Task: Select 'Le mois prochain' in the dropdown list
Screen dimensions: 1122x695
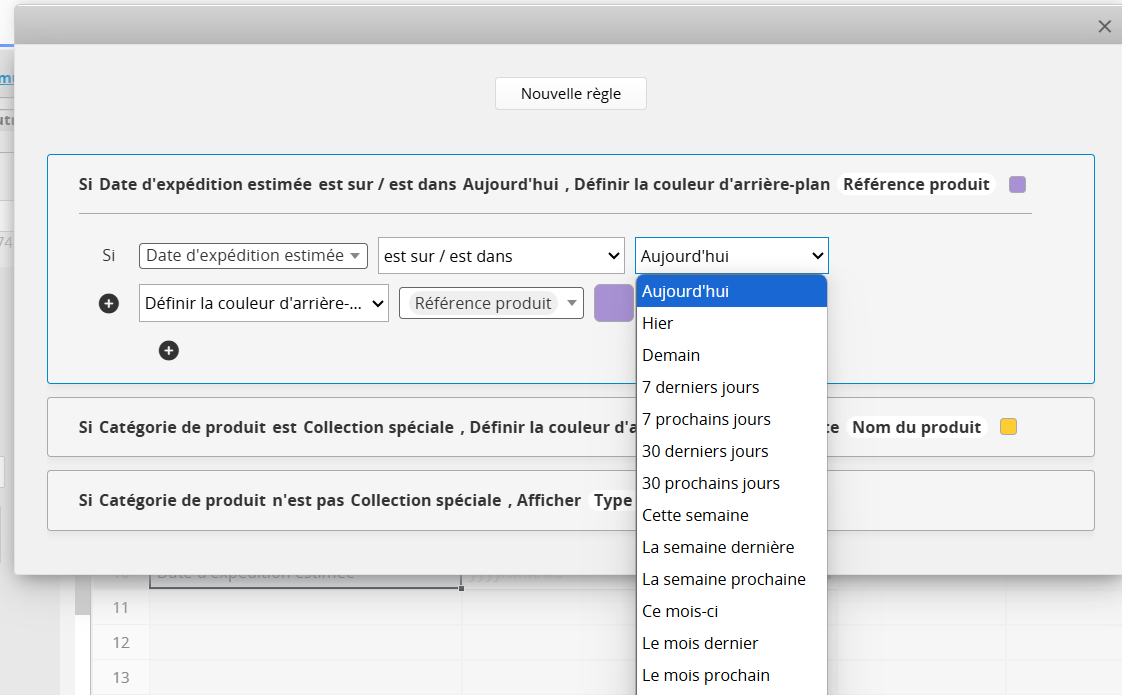Action: (x=731, y=676)
